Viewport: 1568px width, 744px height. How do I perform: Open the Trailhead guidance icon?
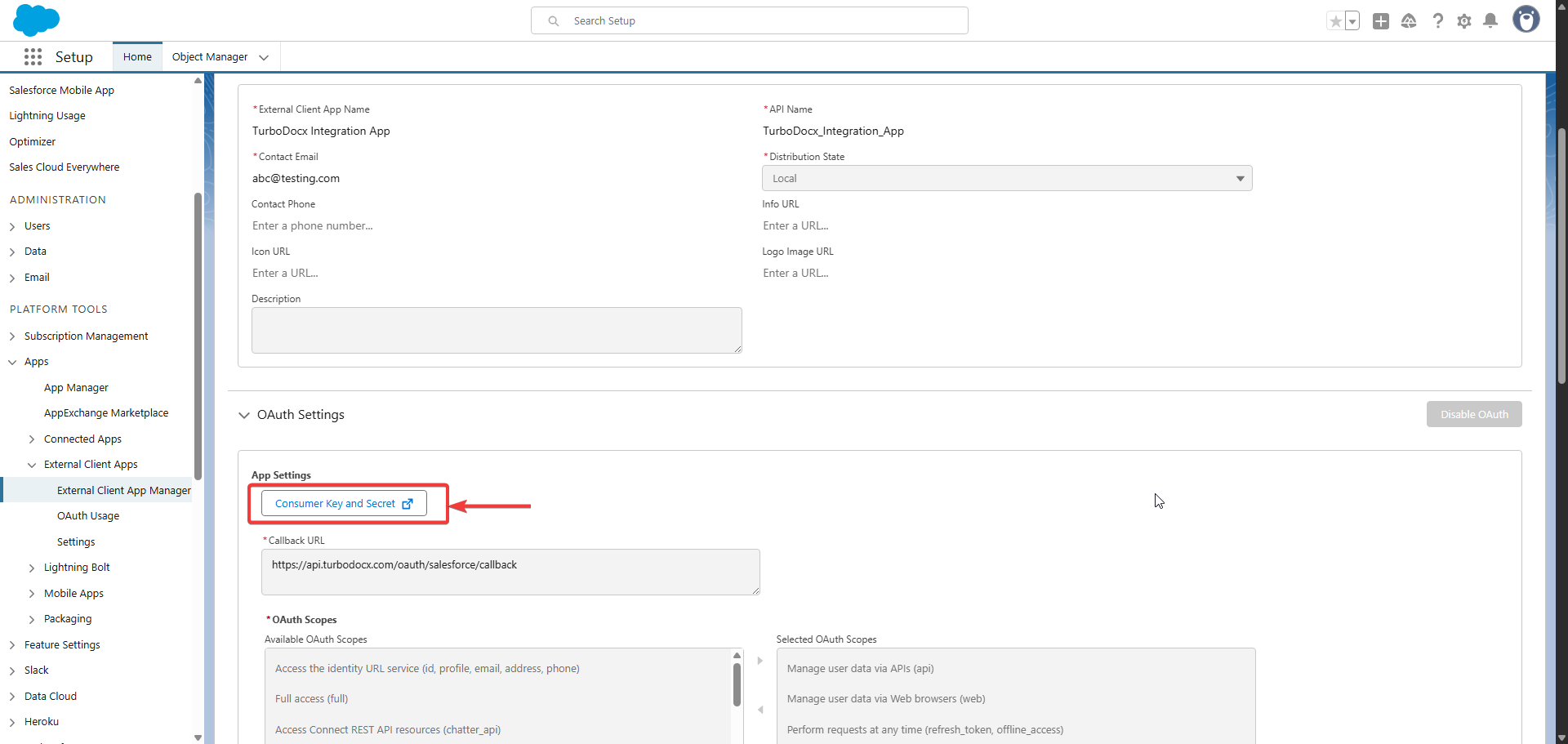coord(1409,21)
